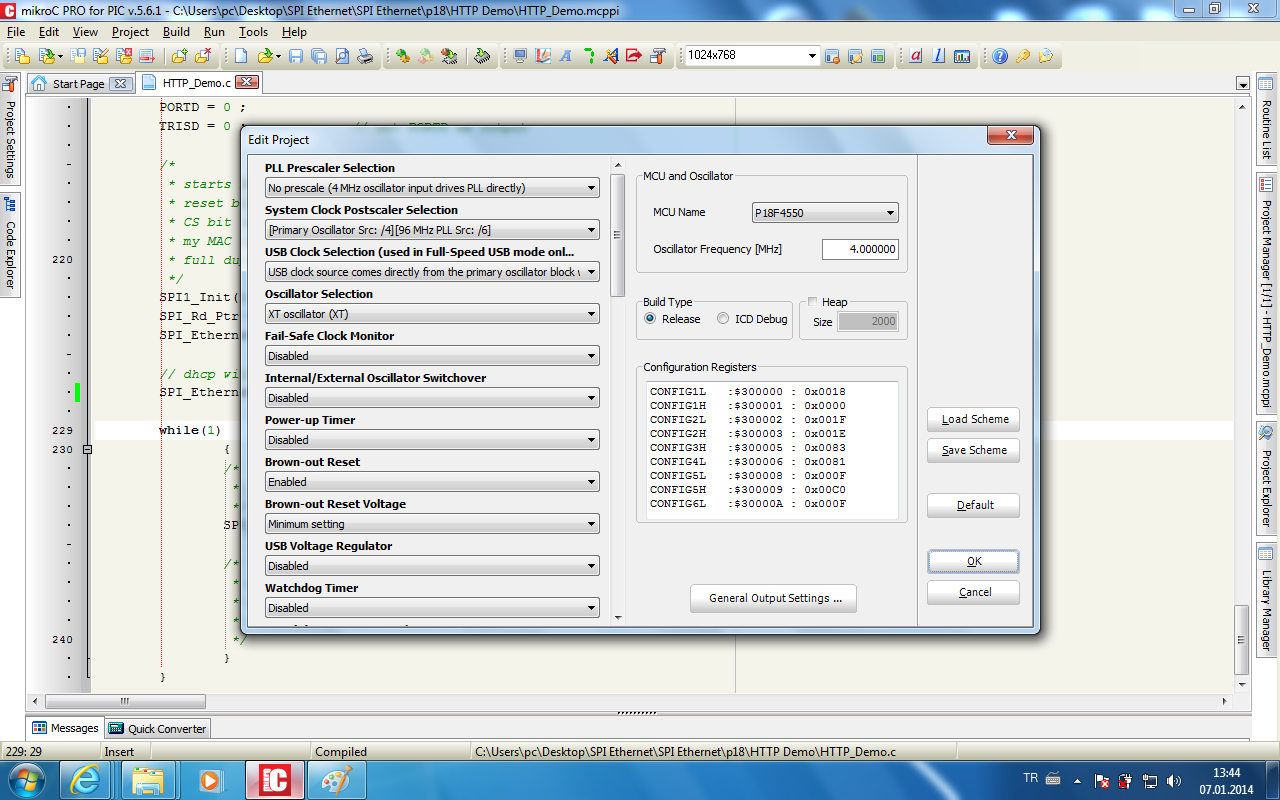This screenshot has height=800, width=1280.
Task: Open the USB Clock Selection dropdown
Action: coord(432,272)
